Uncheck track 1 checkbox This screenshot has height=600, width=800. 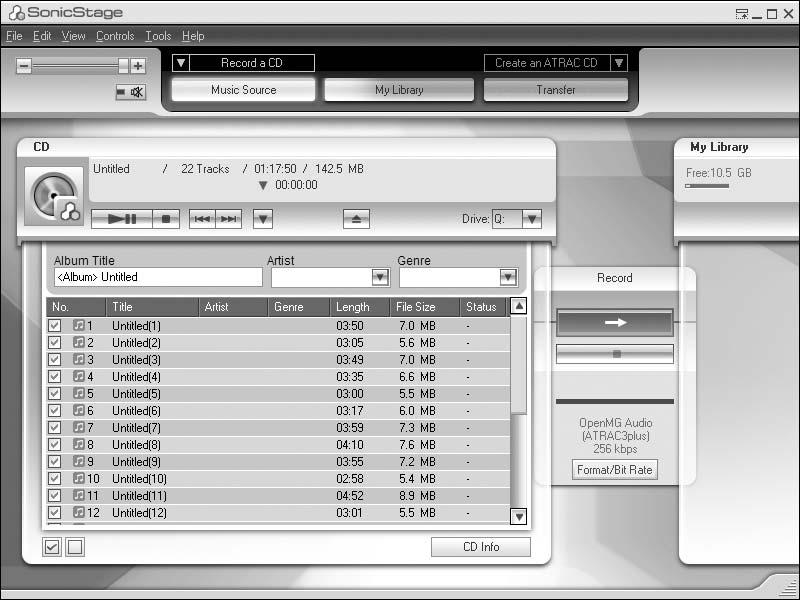point(55,326)
